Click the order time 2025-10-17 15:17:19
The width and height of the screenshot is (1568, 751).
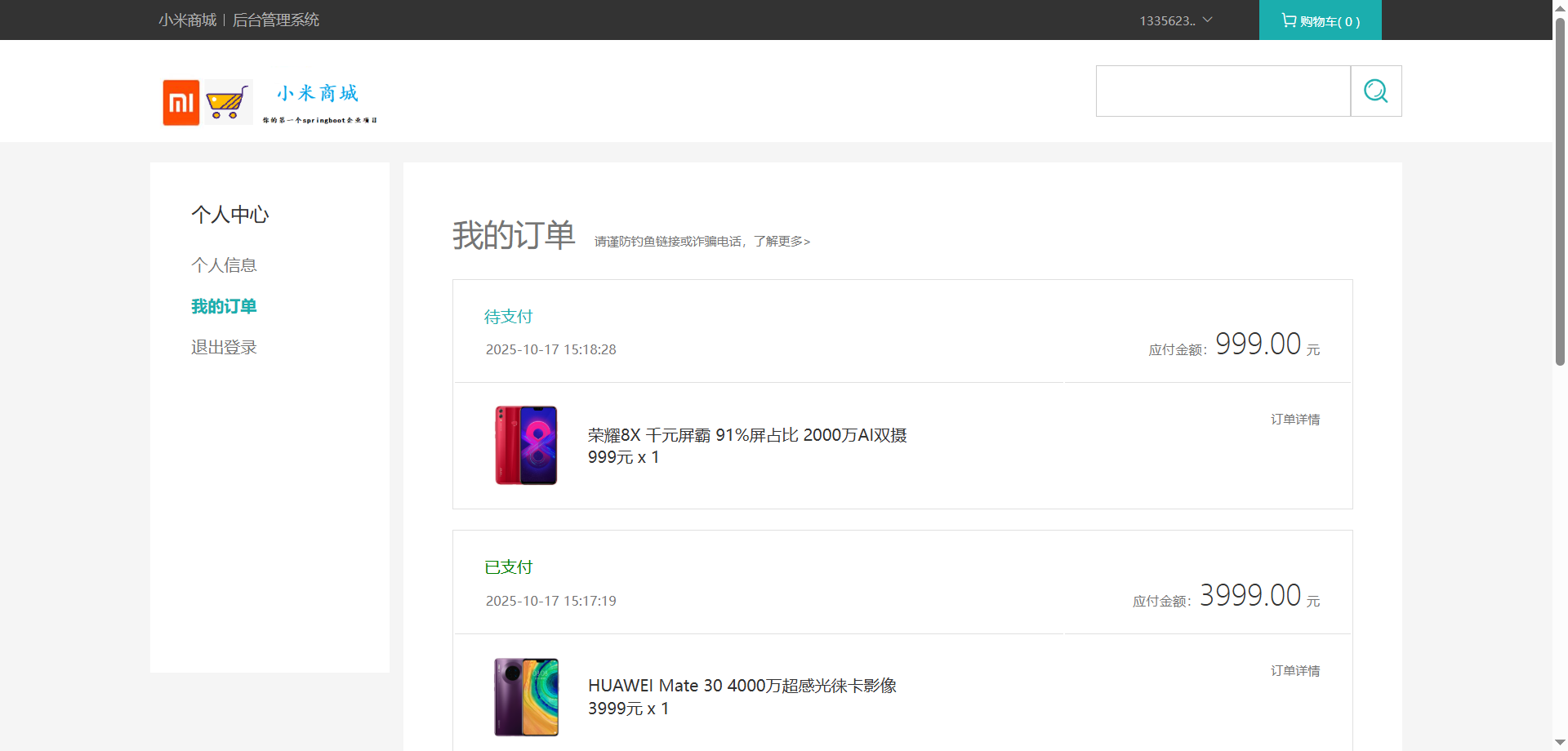coord(551,601)
